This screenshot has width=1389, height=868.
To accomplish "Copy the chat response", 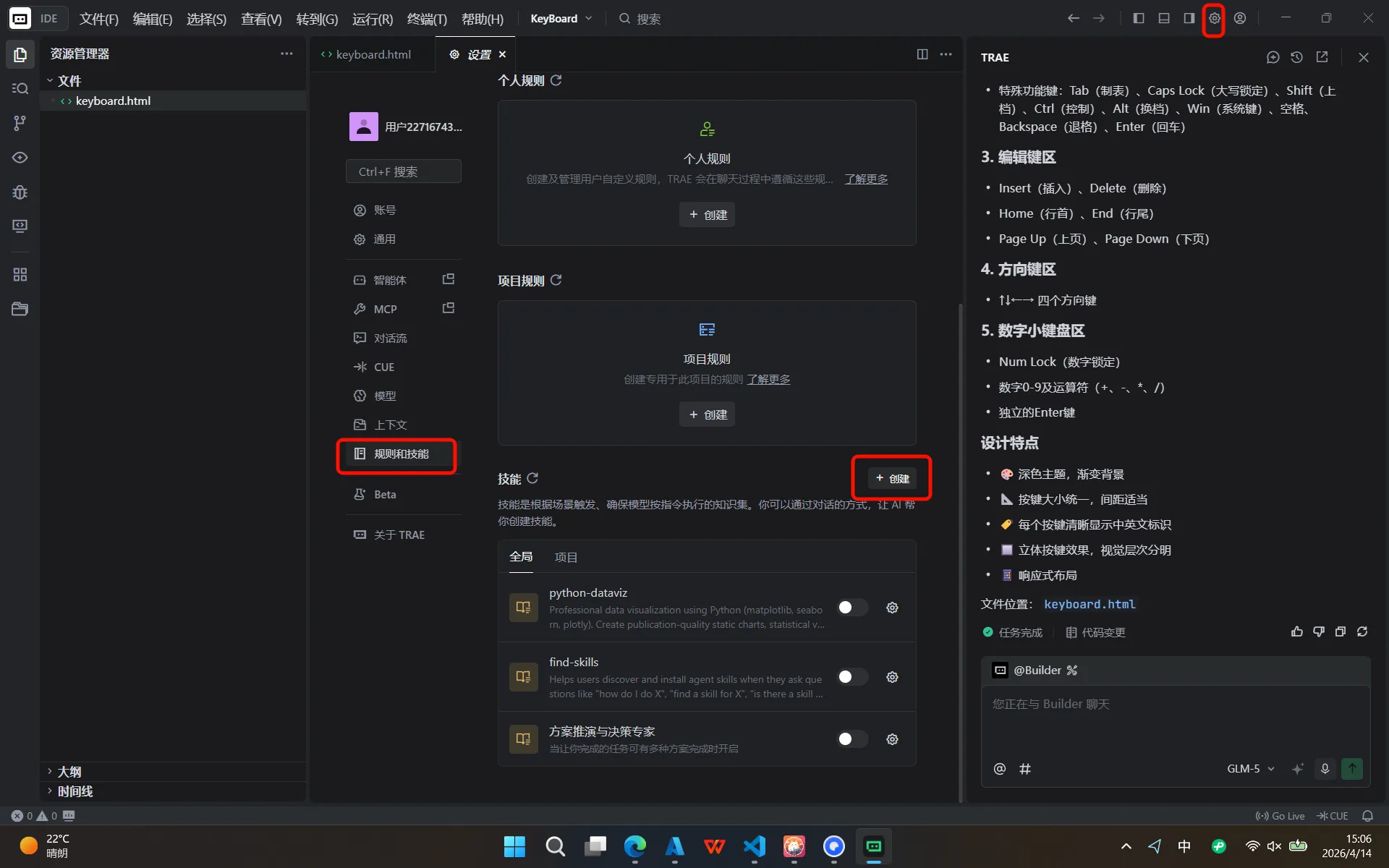I will pyautogui.click(x=1341, y=631).
